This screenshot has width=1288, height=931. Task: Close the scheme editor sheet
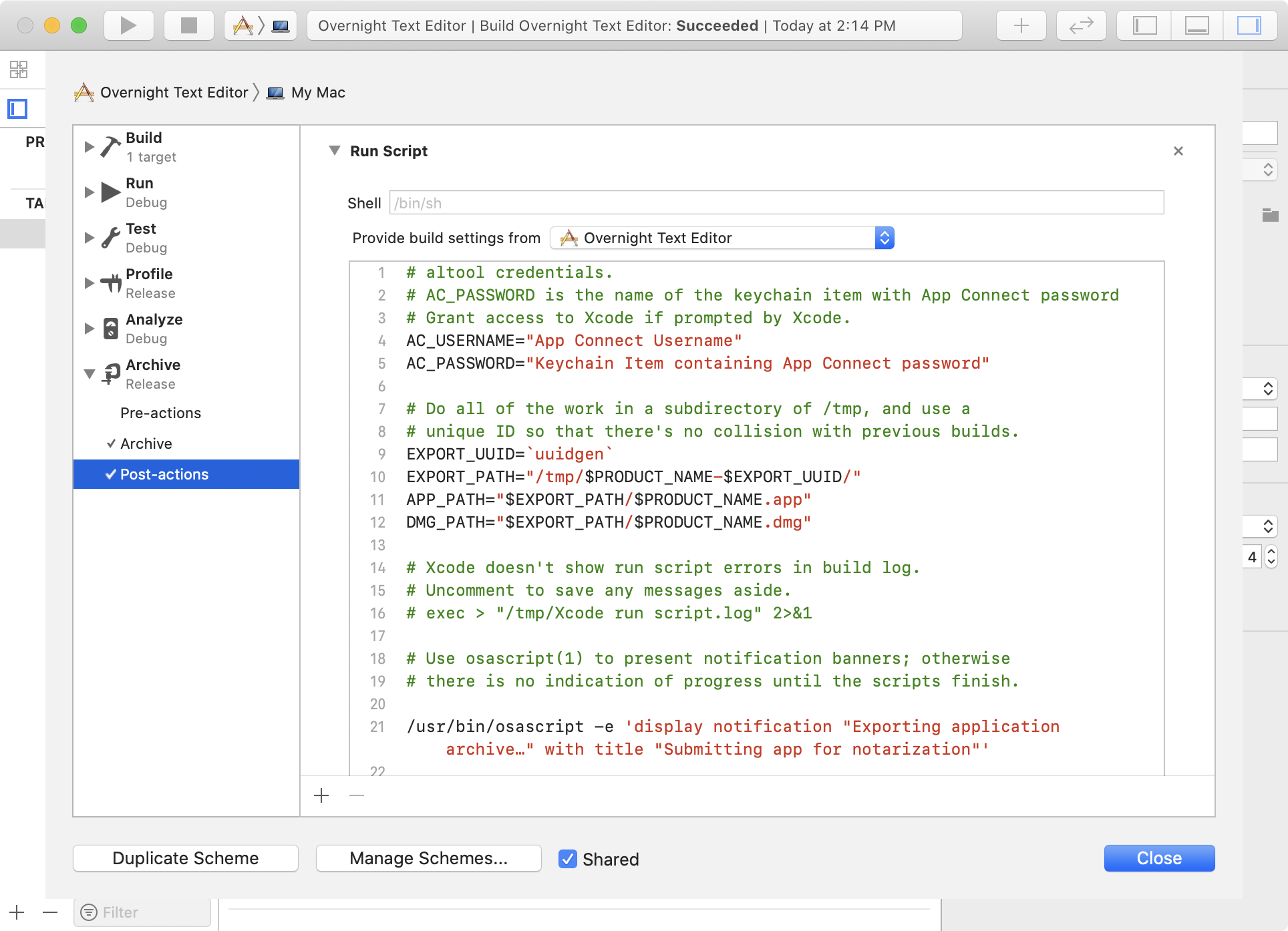[1160, 858]
